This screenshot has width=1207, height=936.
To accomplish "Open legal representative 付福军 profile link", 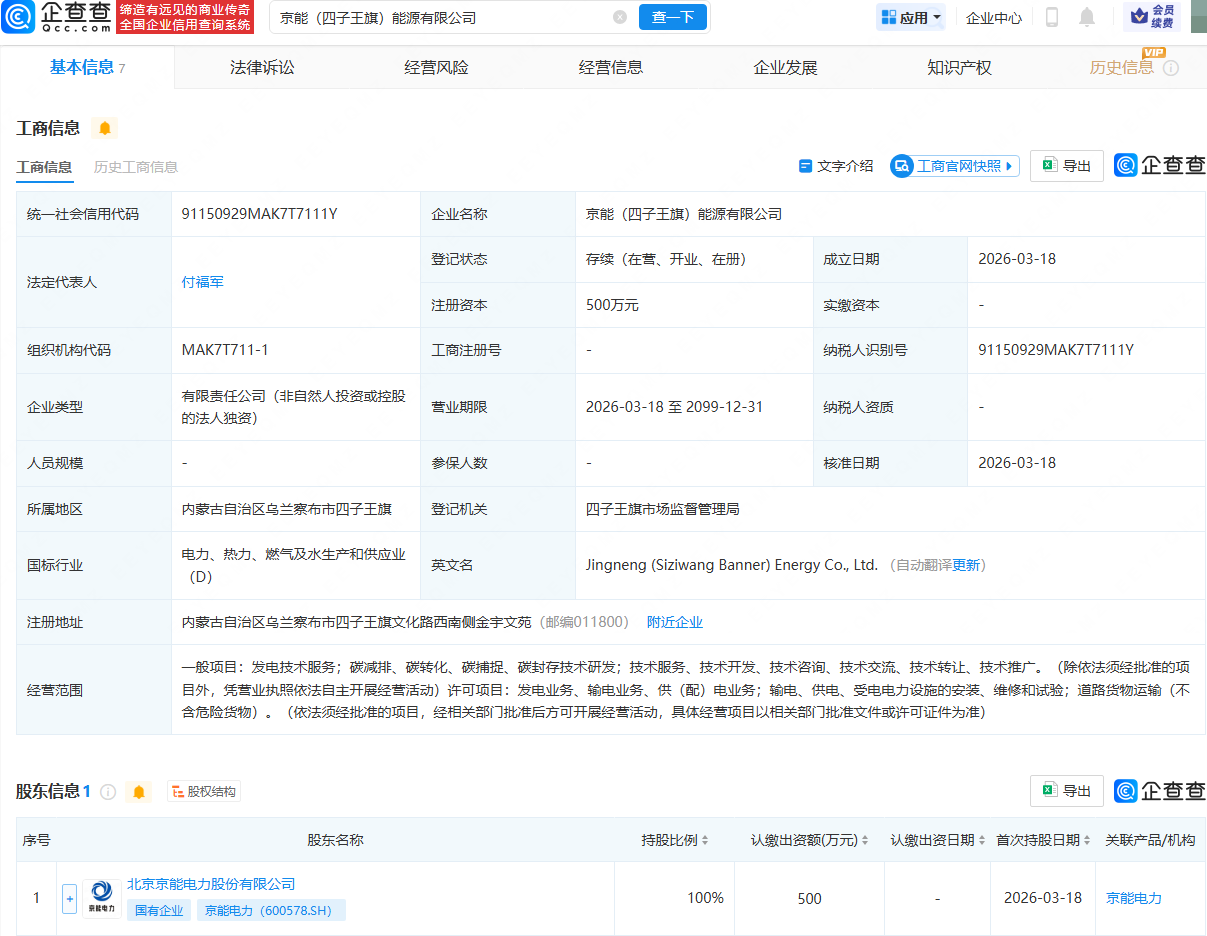I will point(203,281).
